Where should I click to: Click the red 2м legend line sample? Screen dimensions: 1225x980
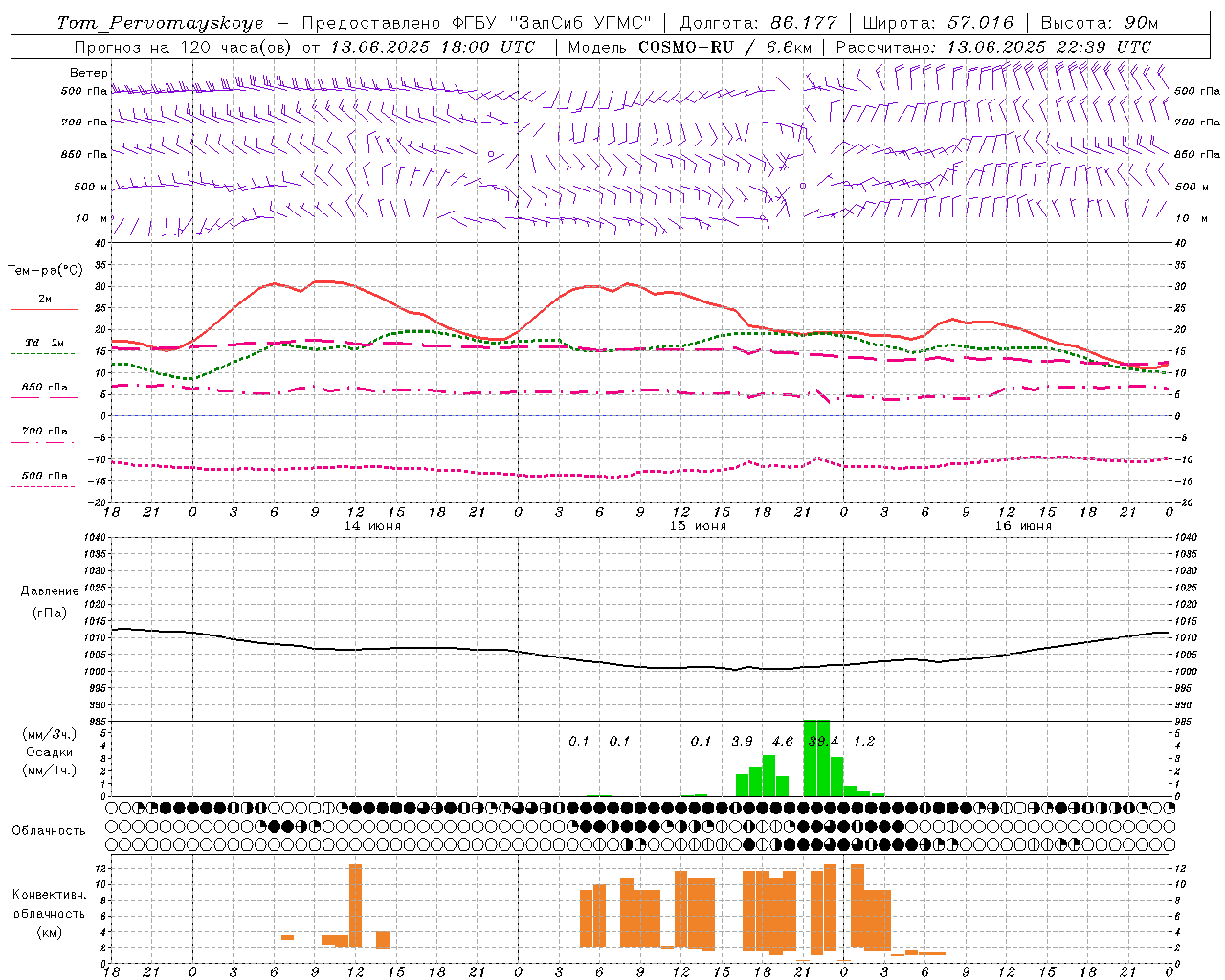pos(44,309)
